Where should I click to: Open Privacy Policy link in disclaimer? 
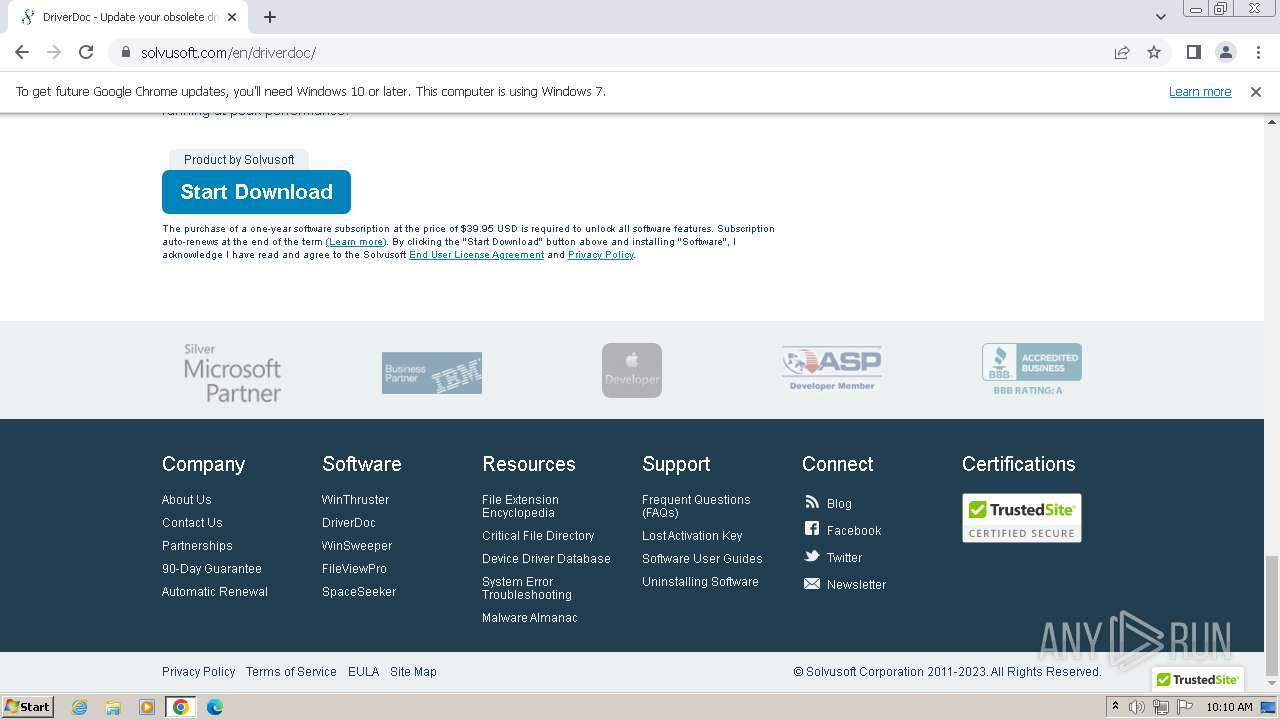[x=600, y=255]
